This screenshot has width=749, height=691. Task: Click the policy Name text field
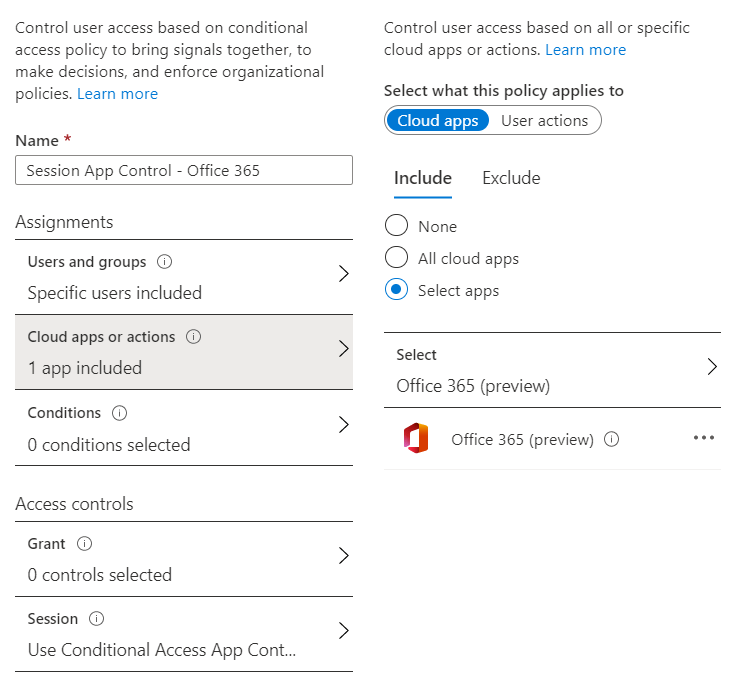click(184, 170)
